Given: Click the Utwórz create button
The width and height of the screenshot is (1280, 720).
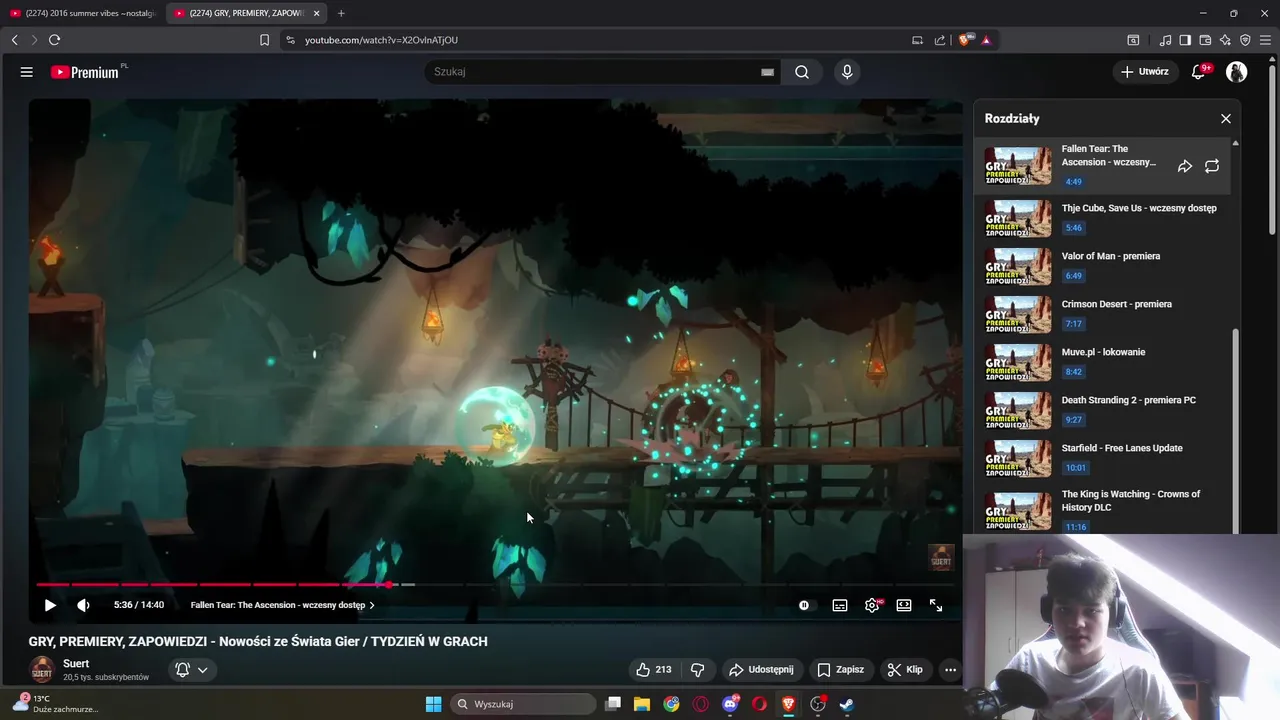Looking at the screenshot, I should (1145, 72).
